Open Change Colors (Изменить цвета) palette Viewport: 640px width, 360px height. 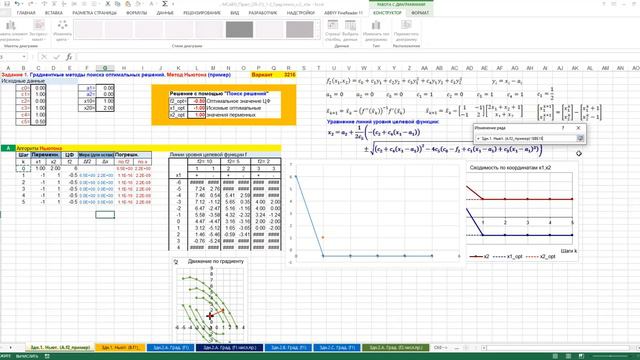62,30
